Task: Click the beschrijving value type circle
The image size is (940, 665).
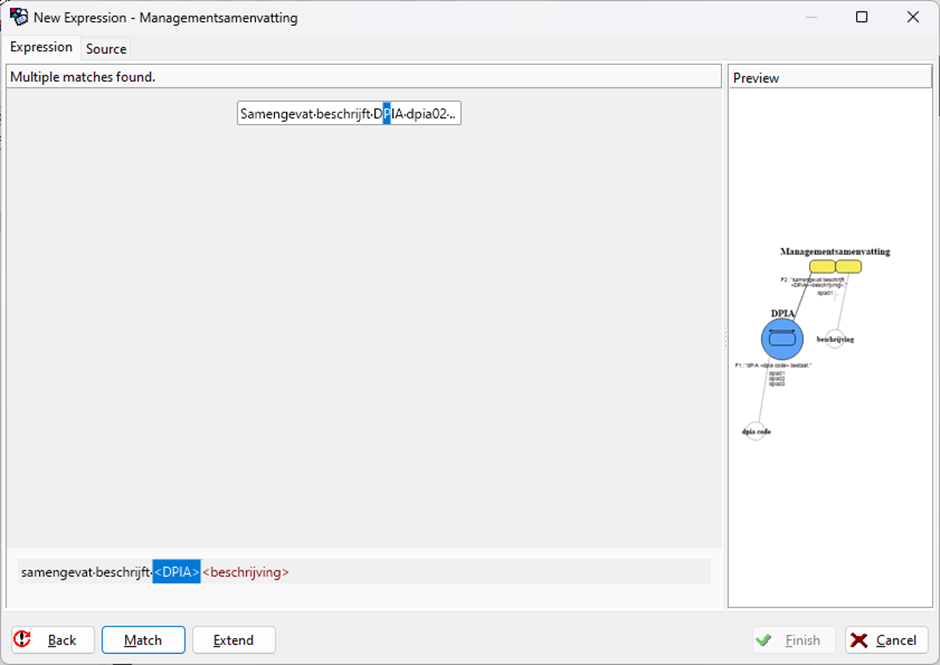Action: pyautogui.click(x=835, y=339)
